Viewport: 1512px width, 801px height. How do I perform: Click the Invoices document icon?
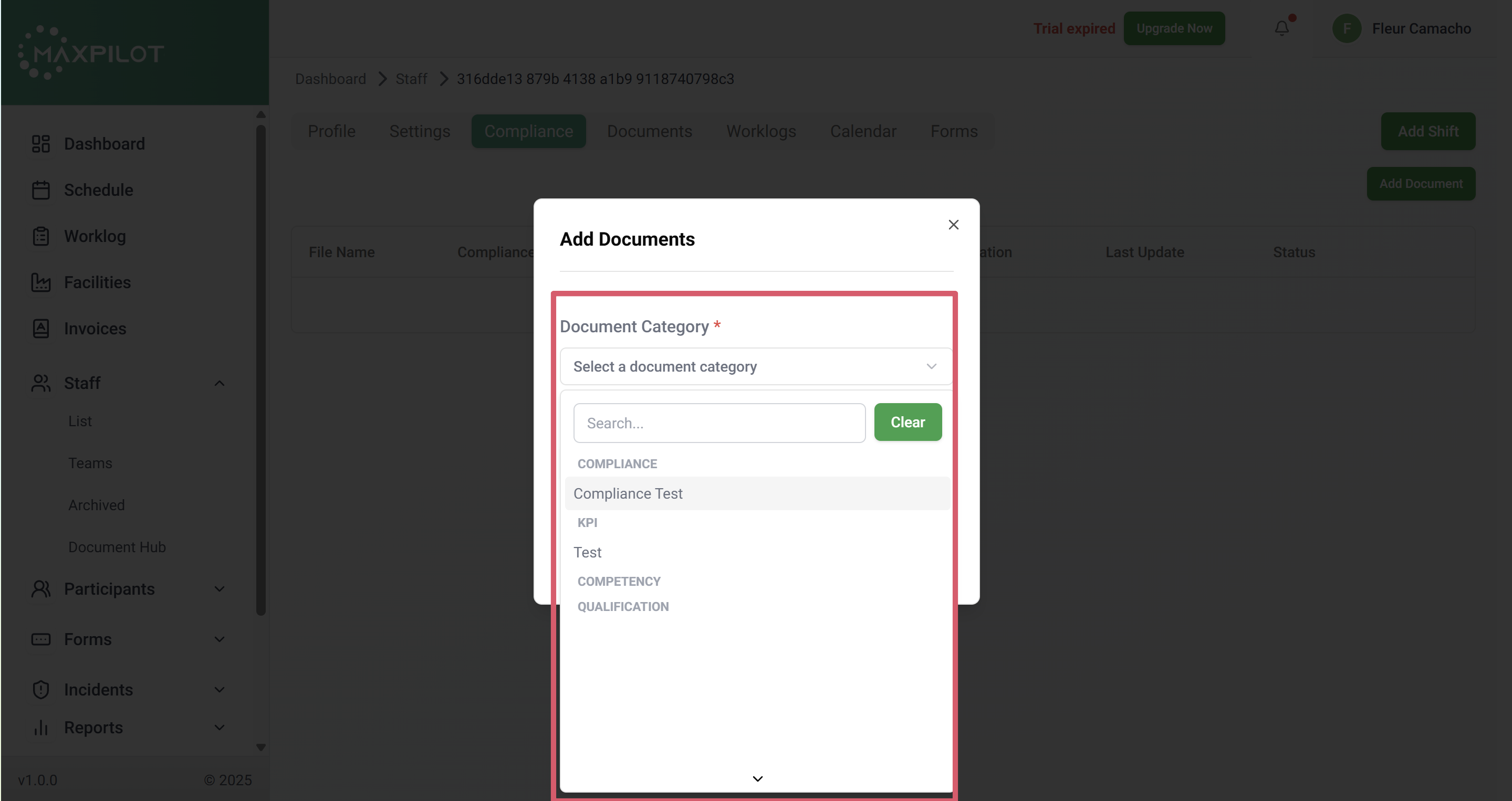[40, 329]
